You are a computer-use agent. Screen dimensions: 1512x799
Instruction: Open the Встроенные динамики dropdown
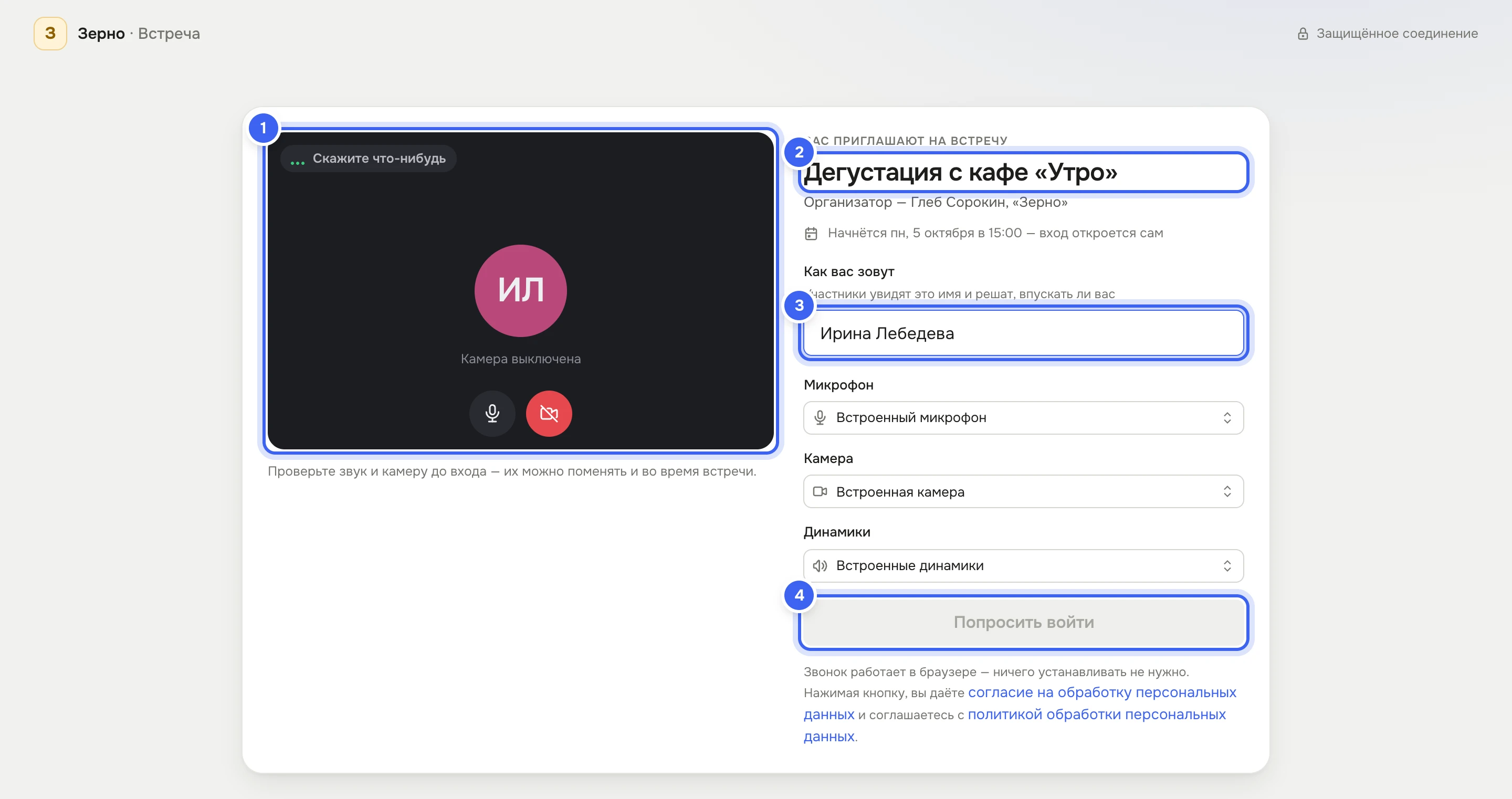click(x=1023, y=566)
